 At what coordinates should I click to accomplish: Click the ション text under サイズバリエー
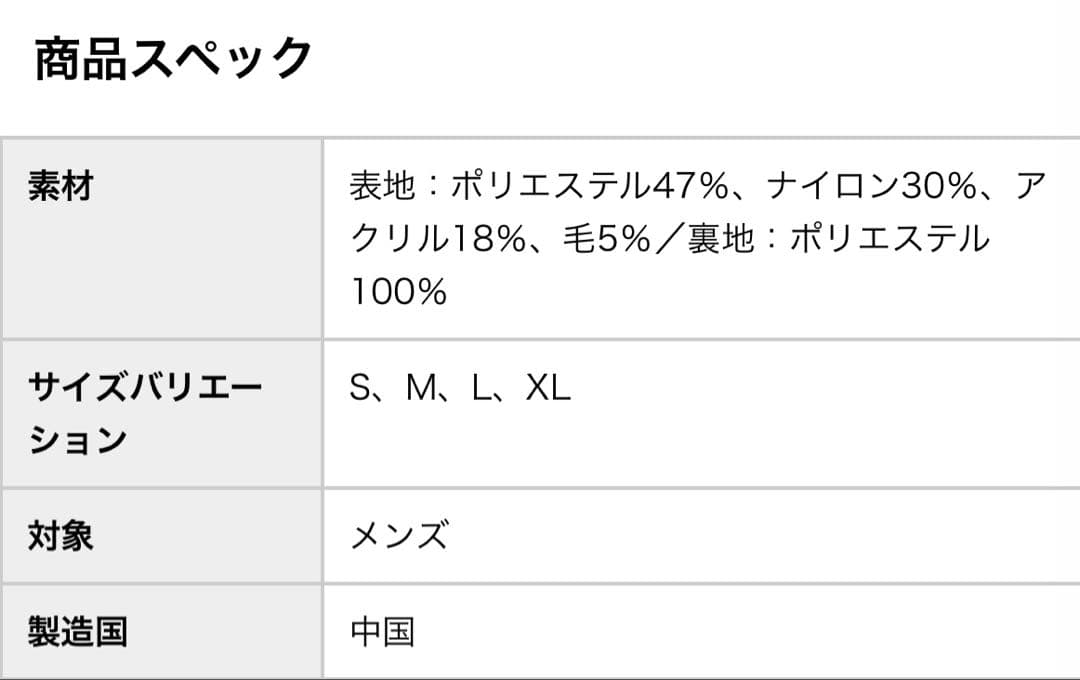click(x=77, y=440)
